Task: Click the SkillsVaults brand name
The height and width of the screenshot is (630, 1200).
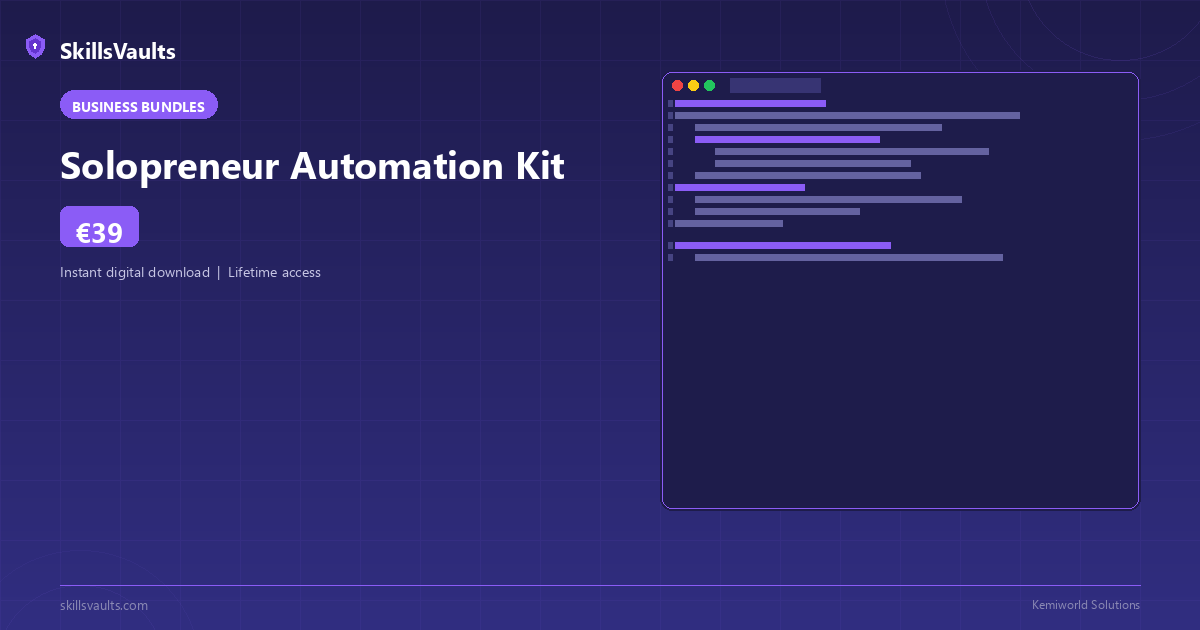Action: tap(118, 51)
